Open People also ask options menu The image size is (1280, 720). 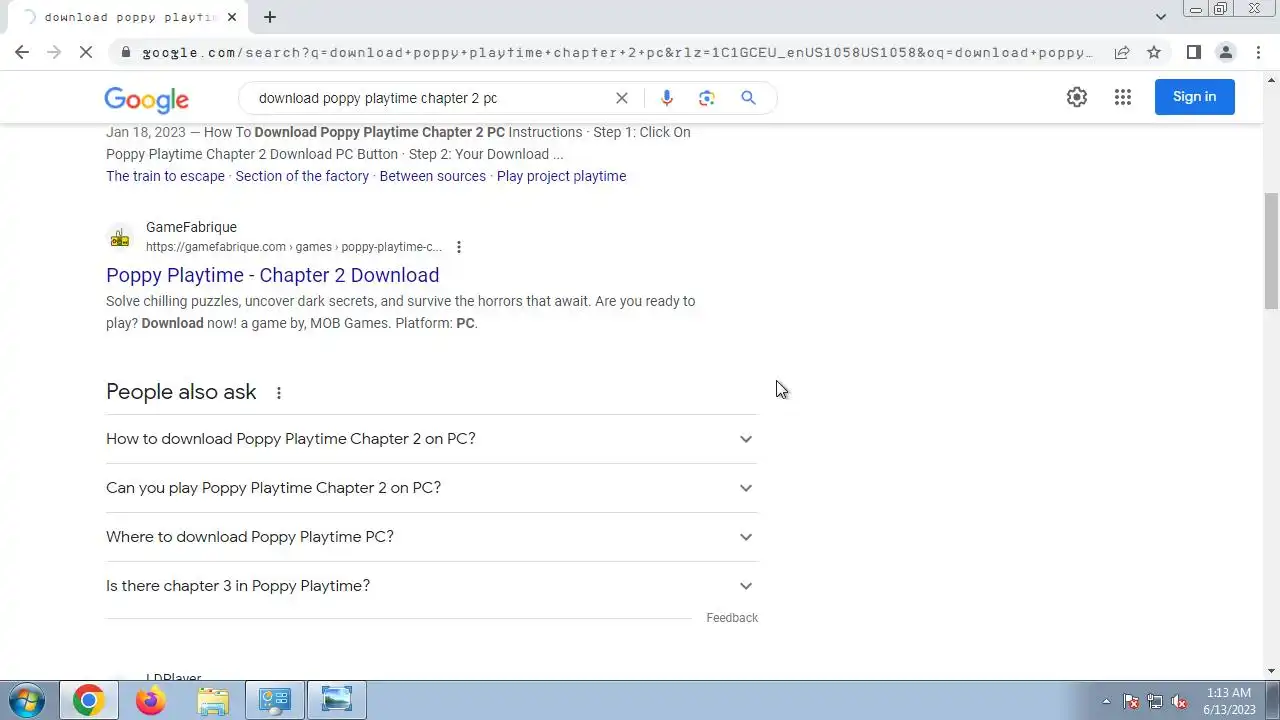click(x=279, y=393)
